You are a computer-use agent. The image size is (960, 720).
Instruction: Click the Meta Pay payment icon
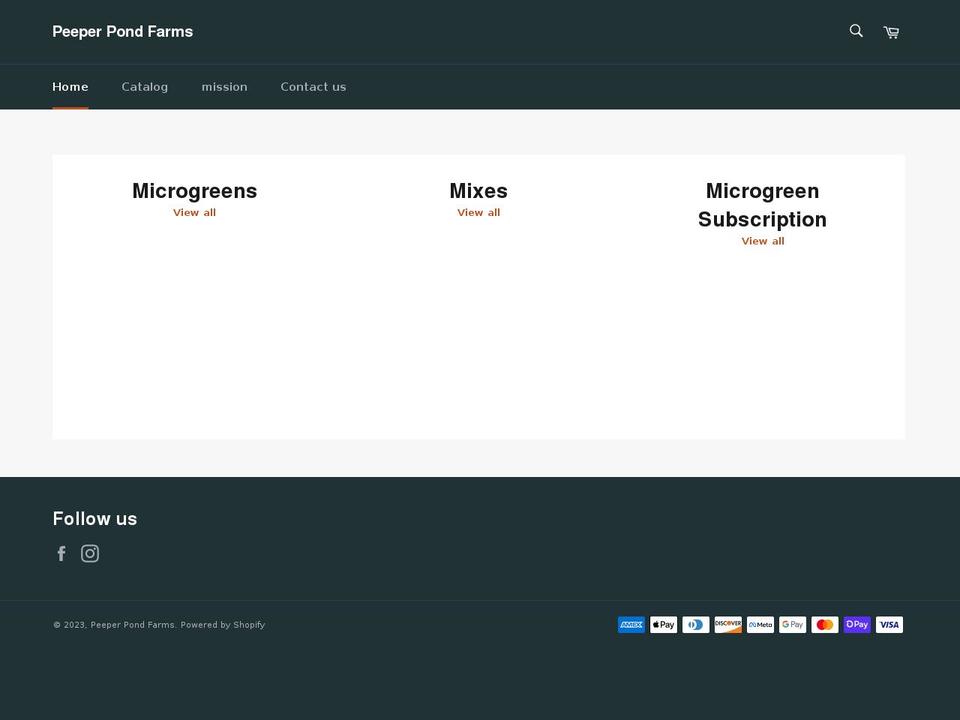(760, 624)
